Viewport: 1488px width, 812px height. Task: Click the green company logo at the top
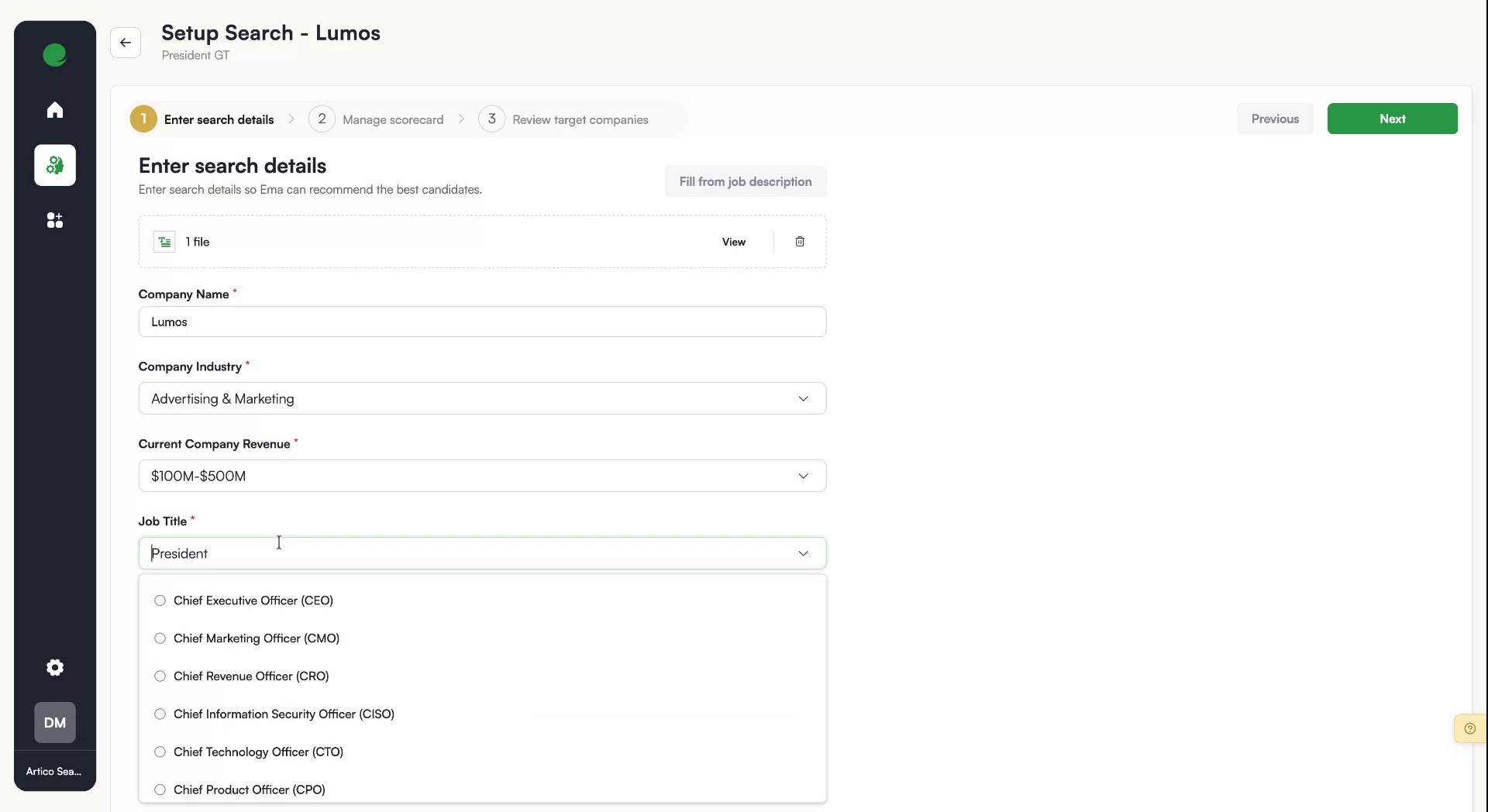tap(54, 54)
